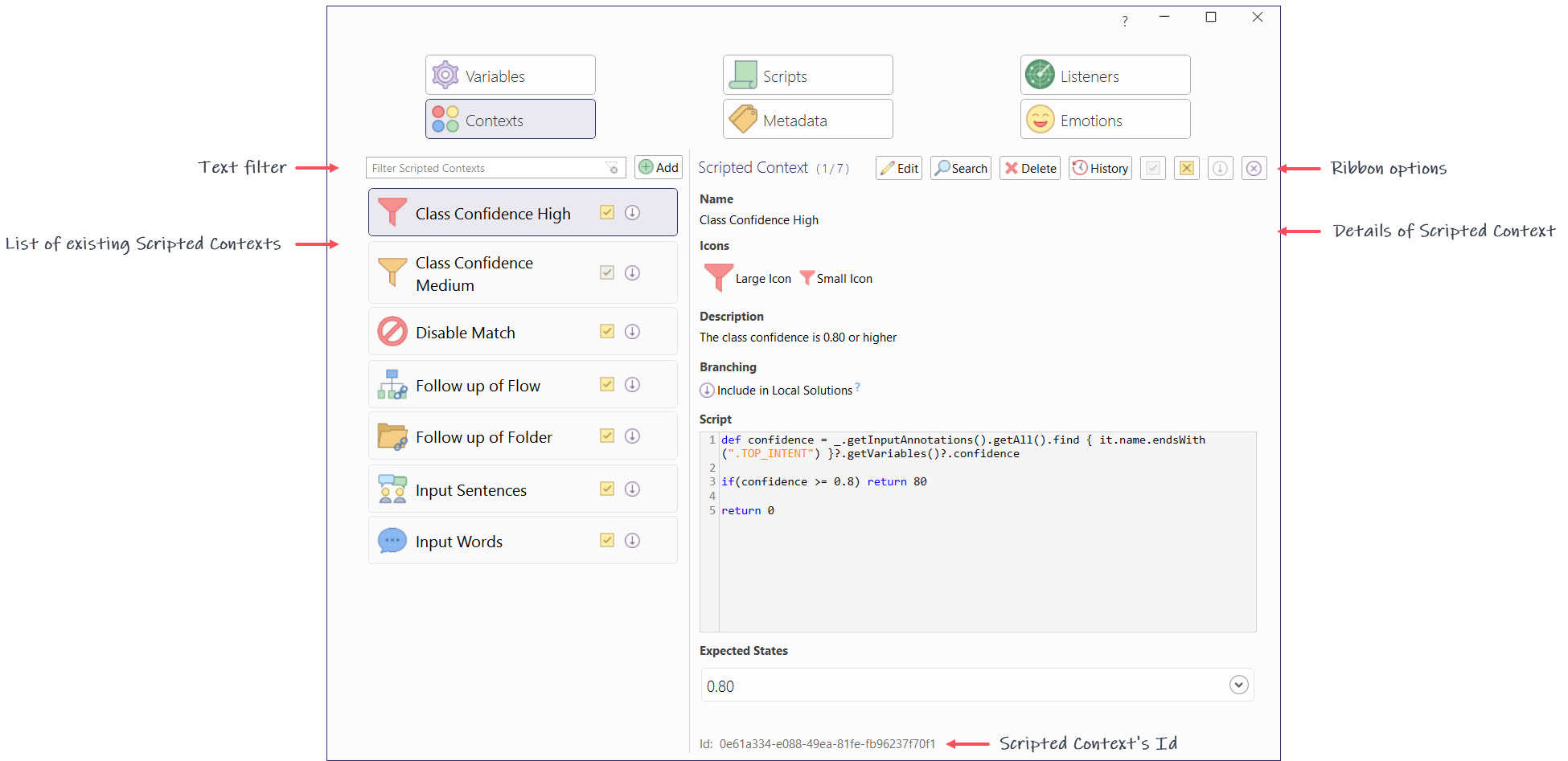Click the Input Words speech bubble icon

(x=392, y=541)
